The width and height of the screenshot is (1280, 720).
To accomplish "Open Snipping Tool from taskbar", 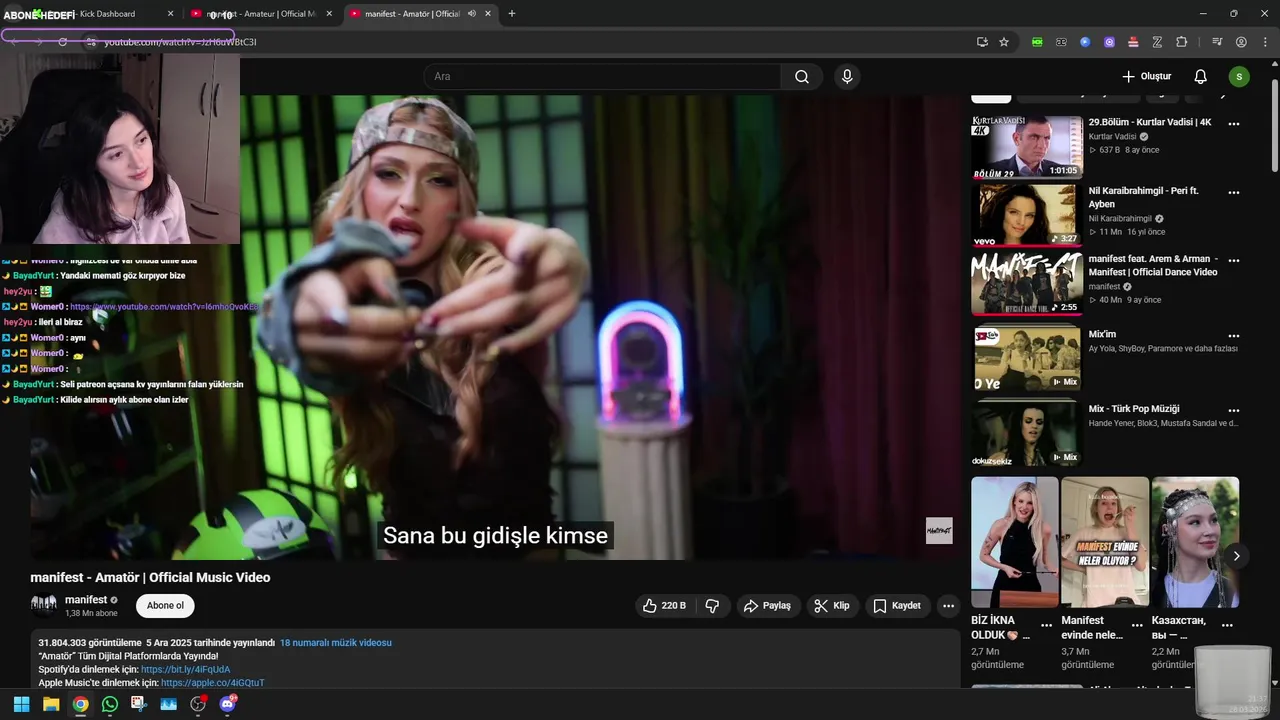I will tap(139, 704).
